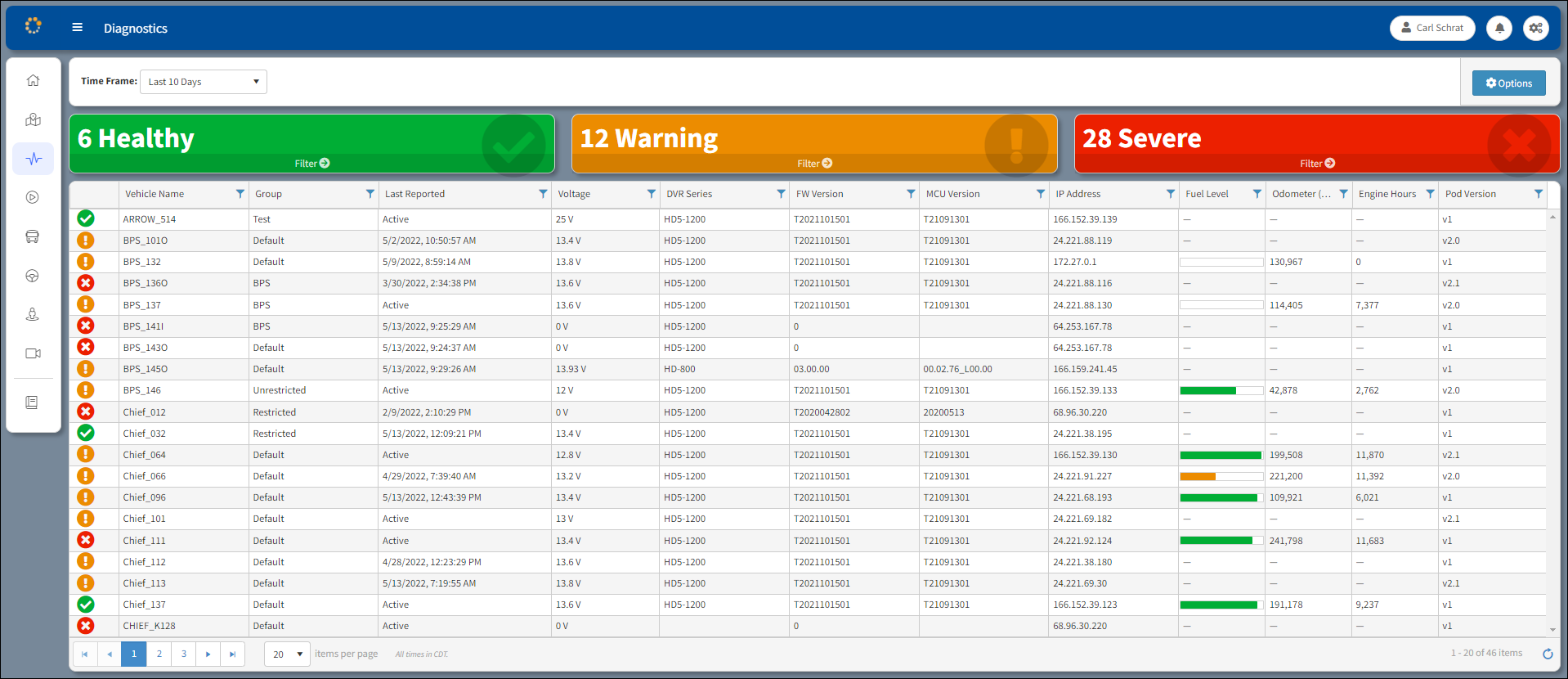Sort by Last Reported column header

tap(414, 194)
